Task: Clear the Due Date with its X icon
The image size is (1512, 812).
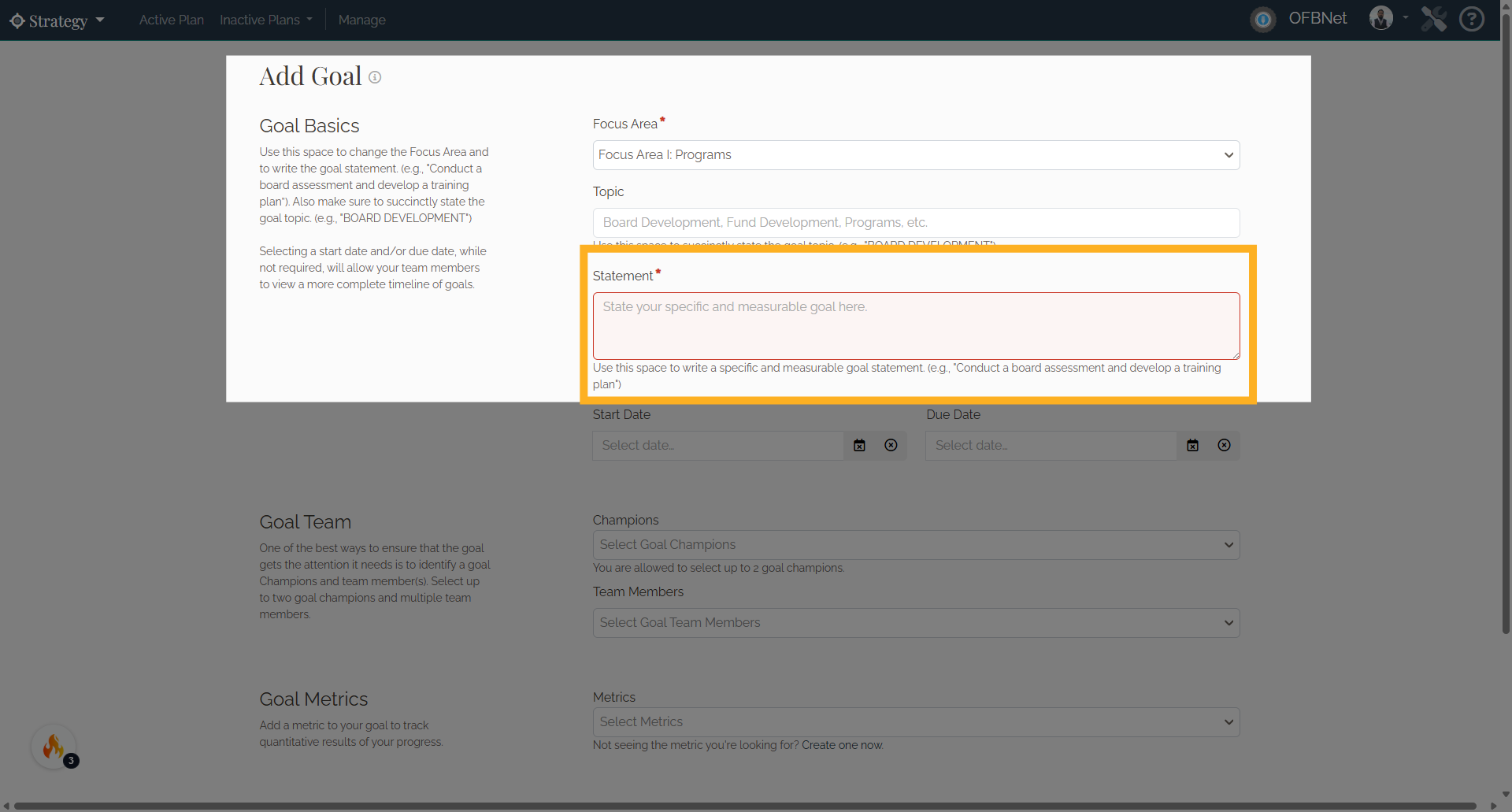Action: pyautogui.click(x=1224, y=446)
